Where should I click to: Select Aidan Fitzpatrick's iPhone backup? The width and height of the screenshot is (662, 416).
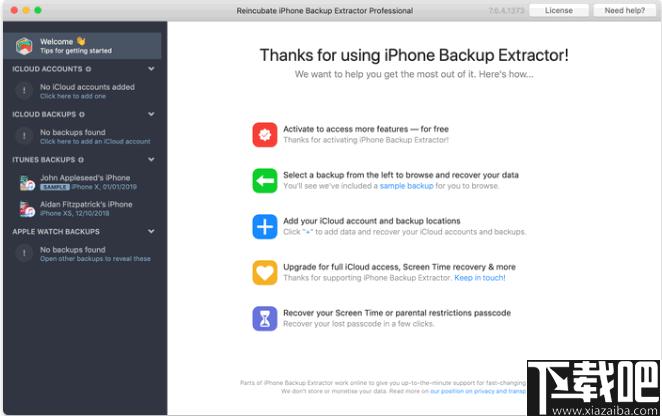coord(82,209)
